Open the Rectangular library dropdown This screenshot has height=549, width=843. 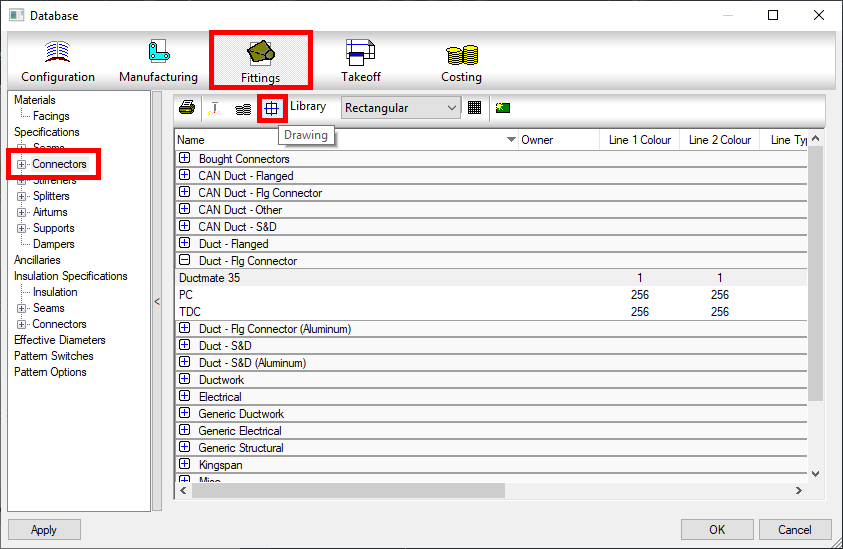pos(401,108)
